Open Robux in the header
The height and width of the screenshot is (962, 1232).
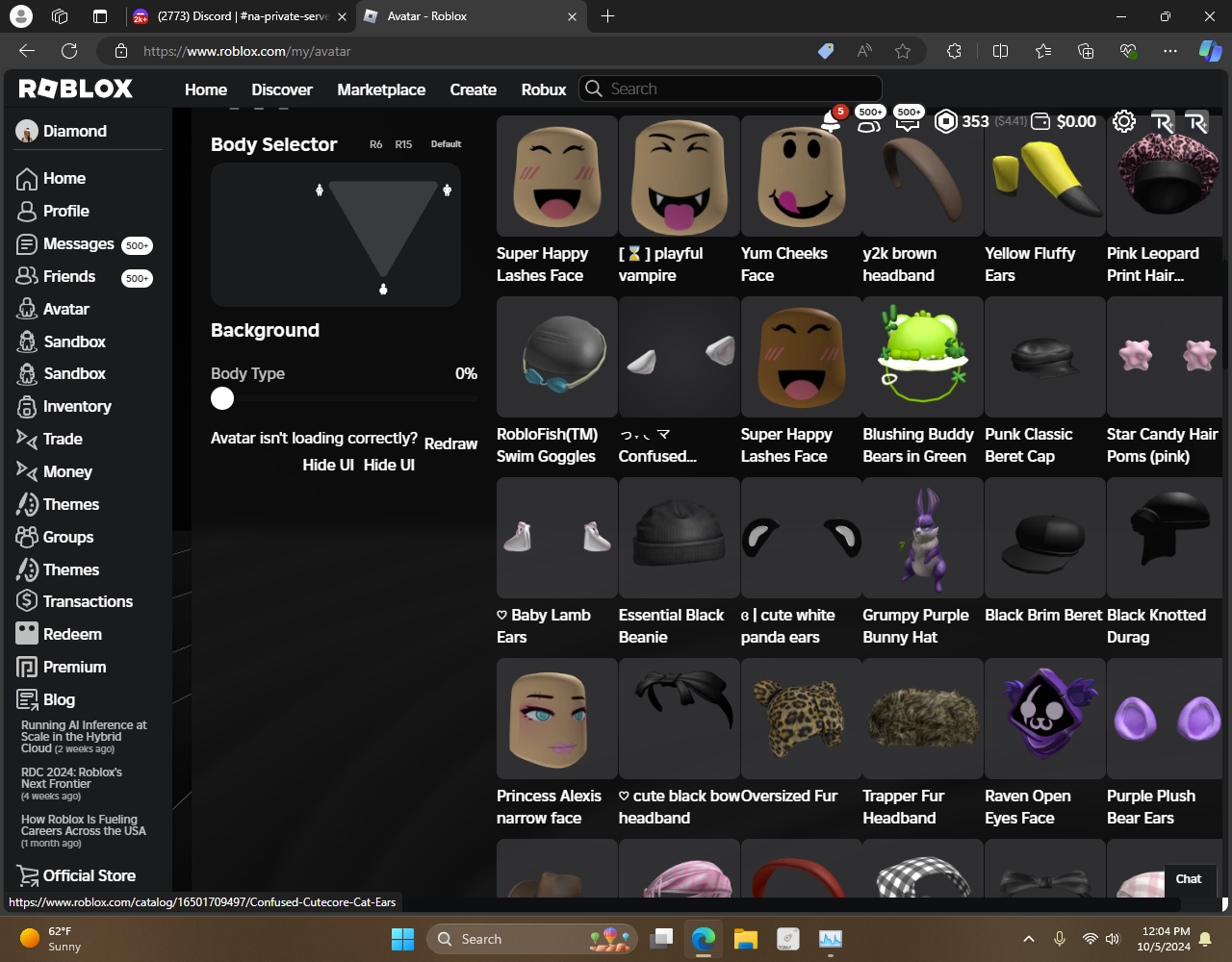tap(544, 89)
